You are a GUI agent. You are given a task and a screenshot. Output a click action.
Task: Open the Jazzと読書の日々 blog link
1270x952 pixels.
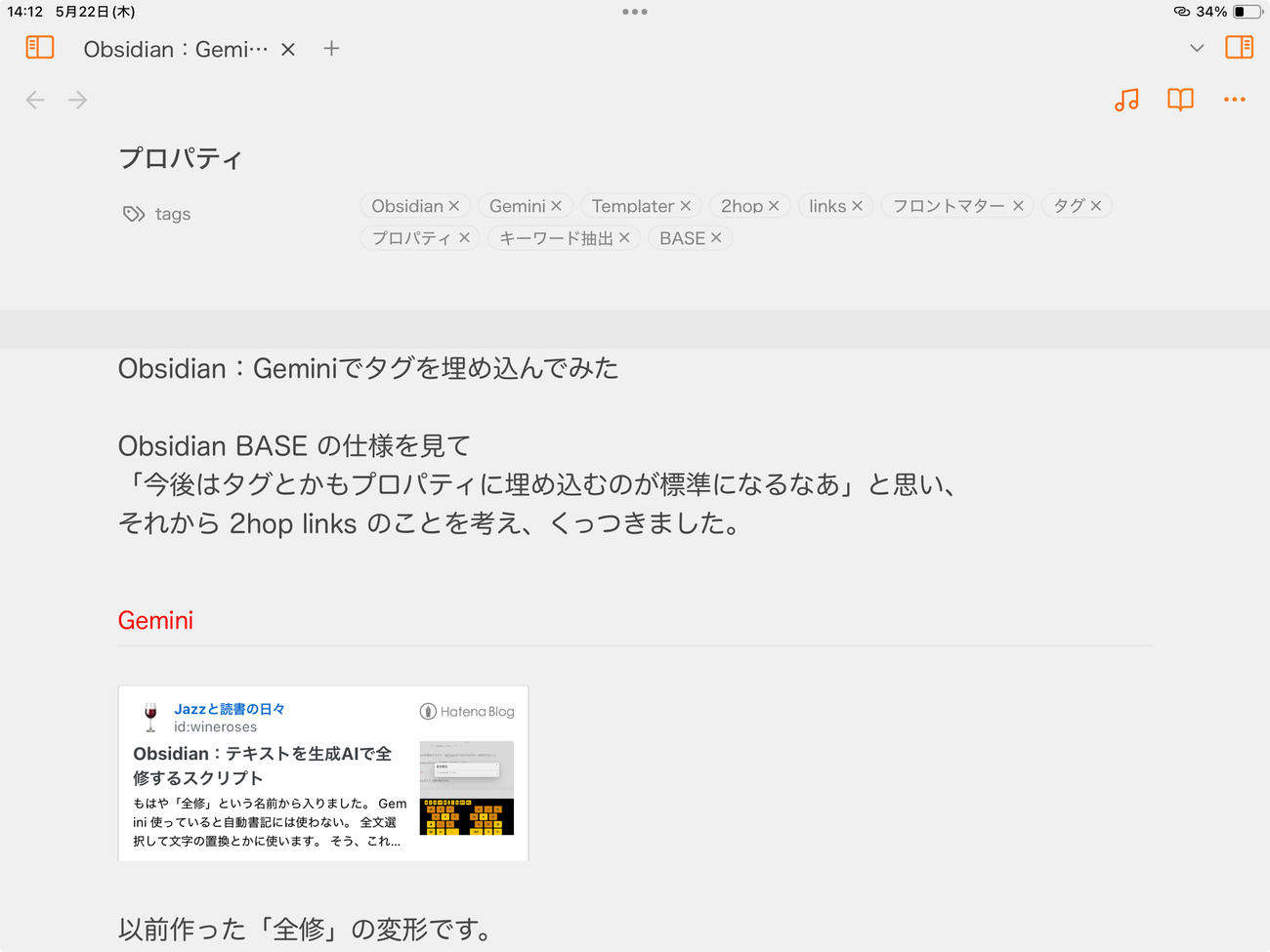point(230,709)
